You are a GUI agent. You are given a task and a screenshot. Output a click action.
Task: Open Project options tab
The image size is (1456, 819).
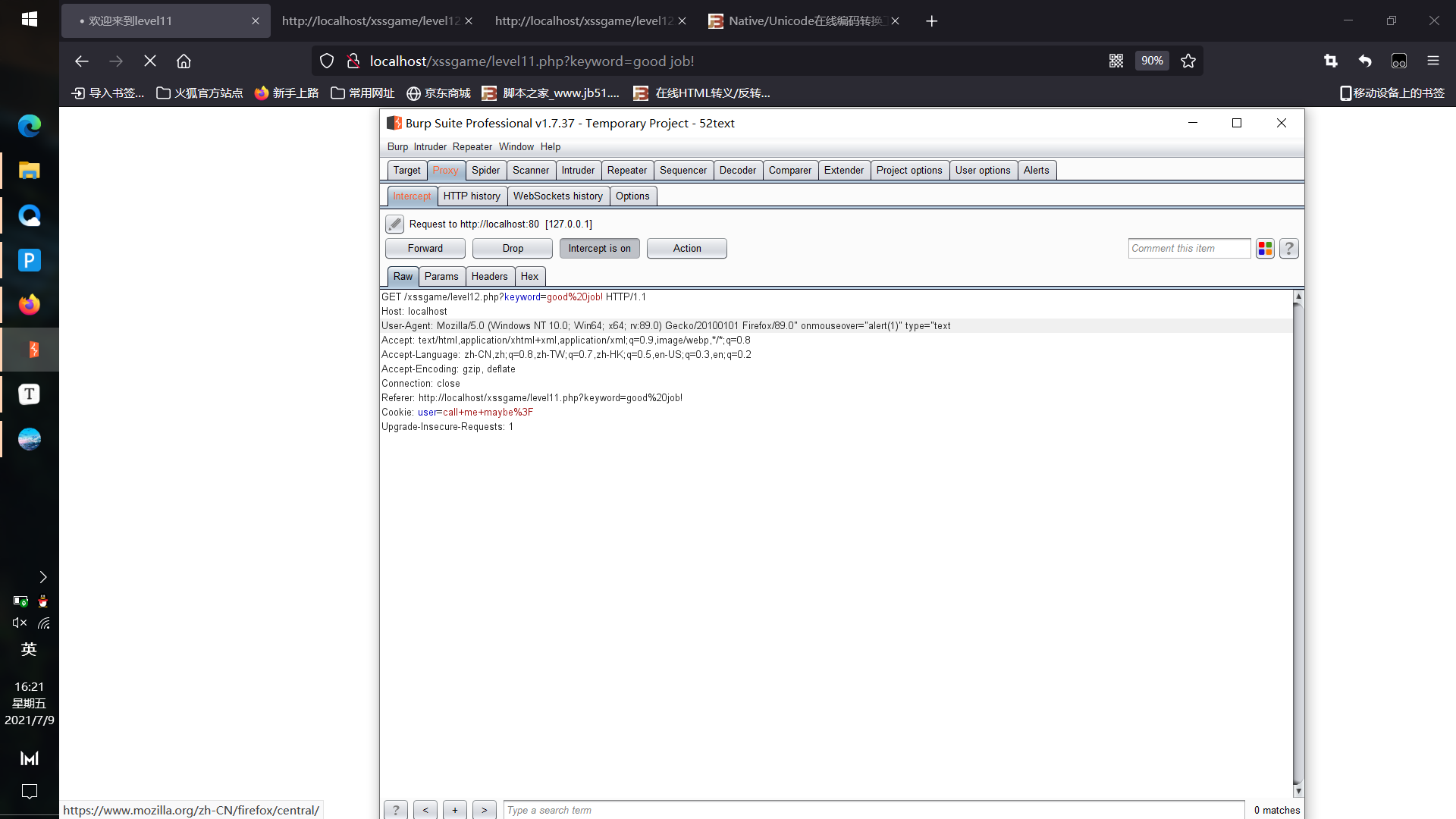tap(909, 170)
